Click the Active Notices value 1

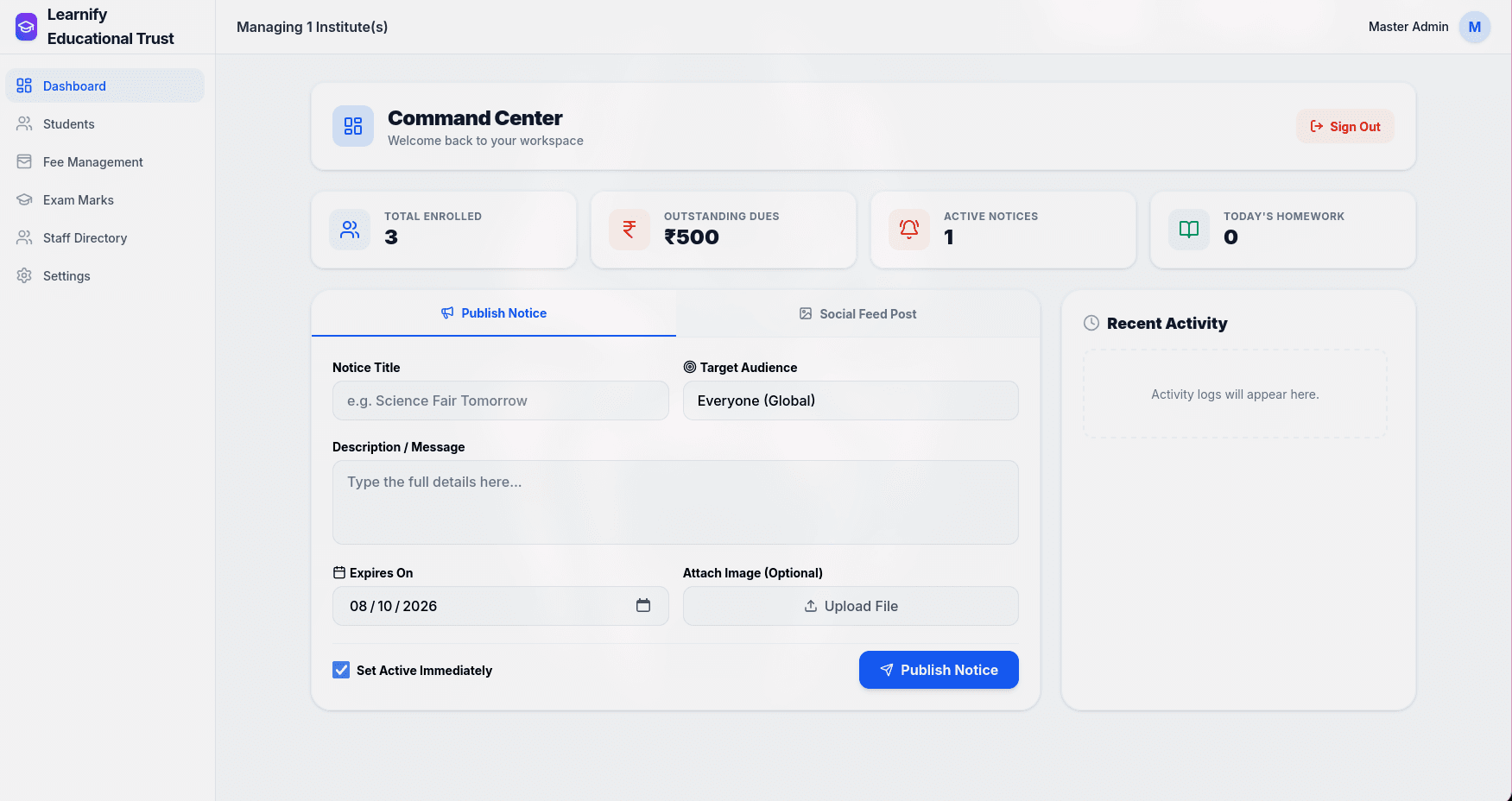tap(949, 237)
